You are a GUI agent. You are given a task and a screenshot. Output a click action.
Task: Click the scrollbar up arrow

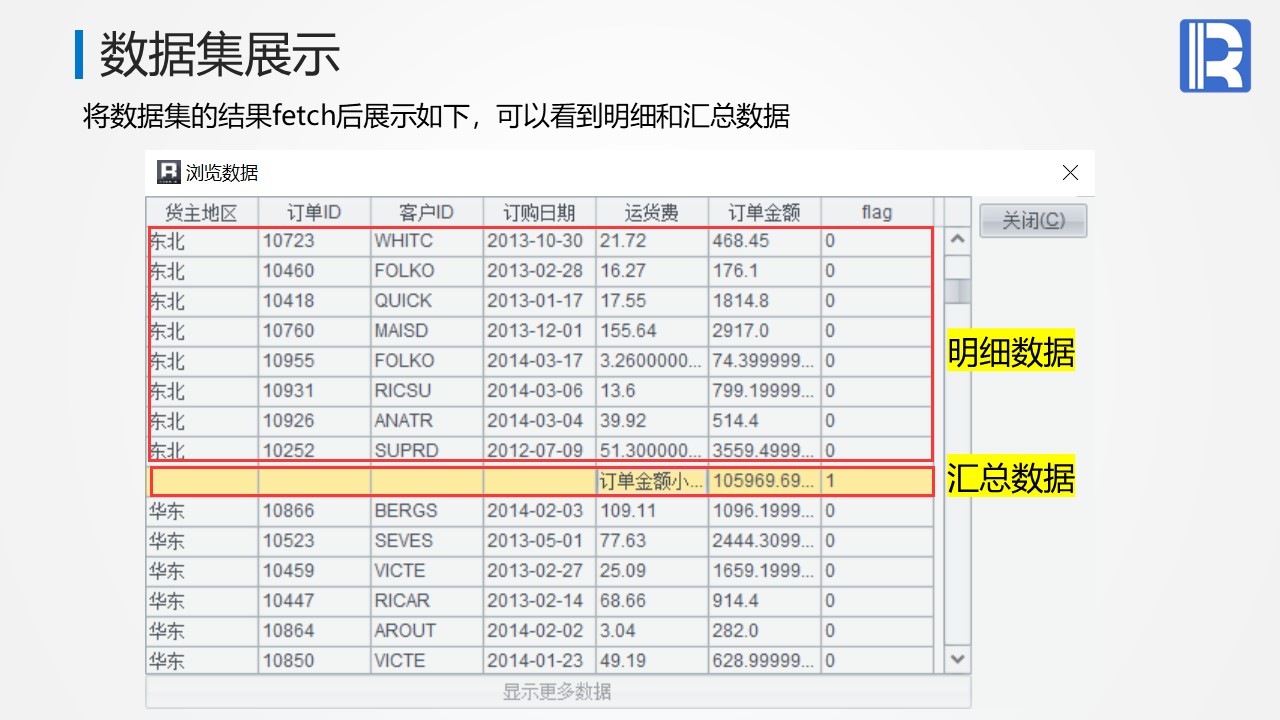click(x=957, y=240)
